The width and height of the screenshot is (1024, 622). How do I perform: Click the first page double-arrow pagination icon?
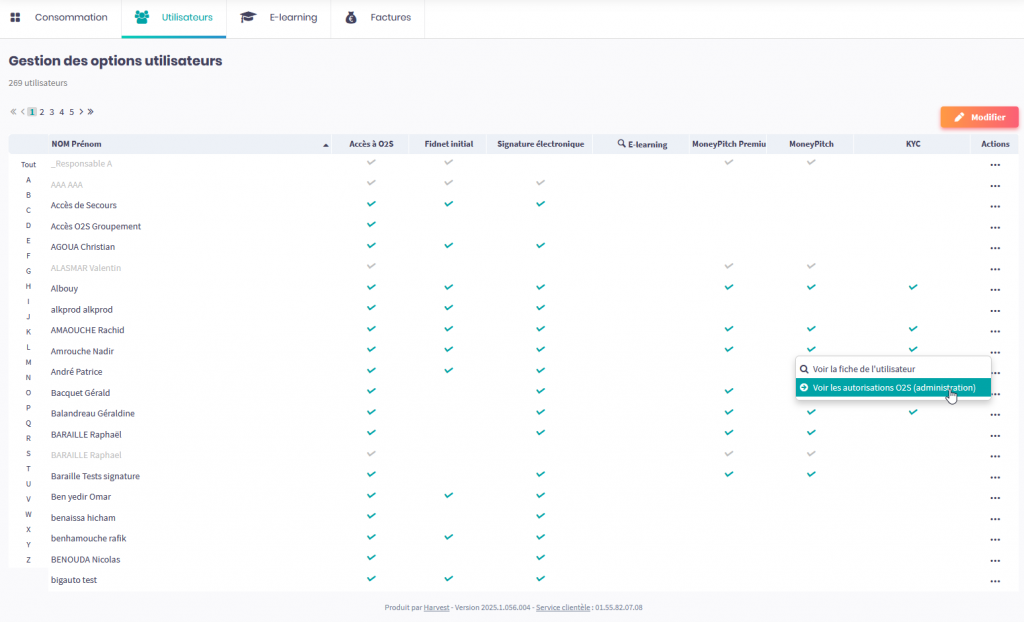pyautogui.click(x=13, y=112)
